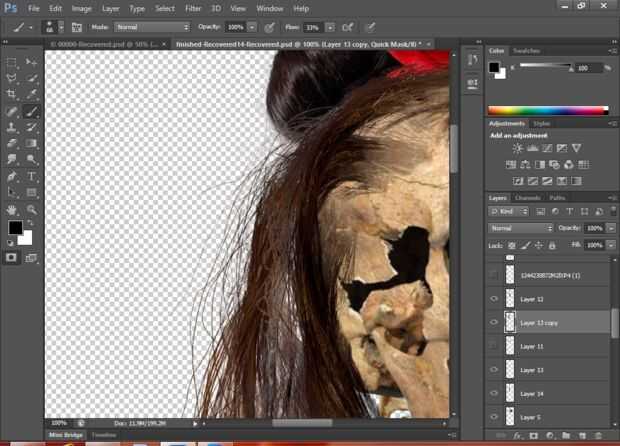The width and height of the screenshot is (620, 446).
Task: Delete layer with trash icon
Action: coord(598,436)
